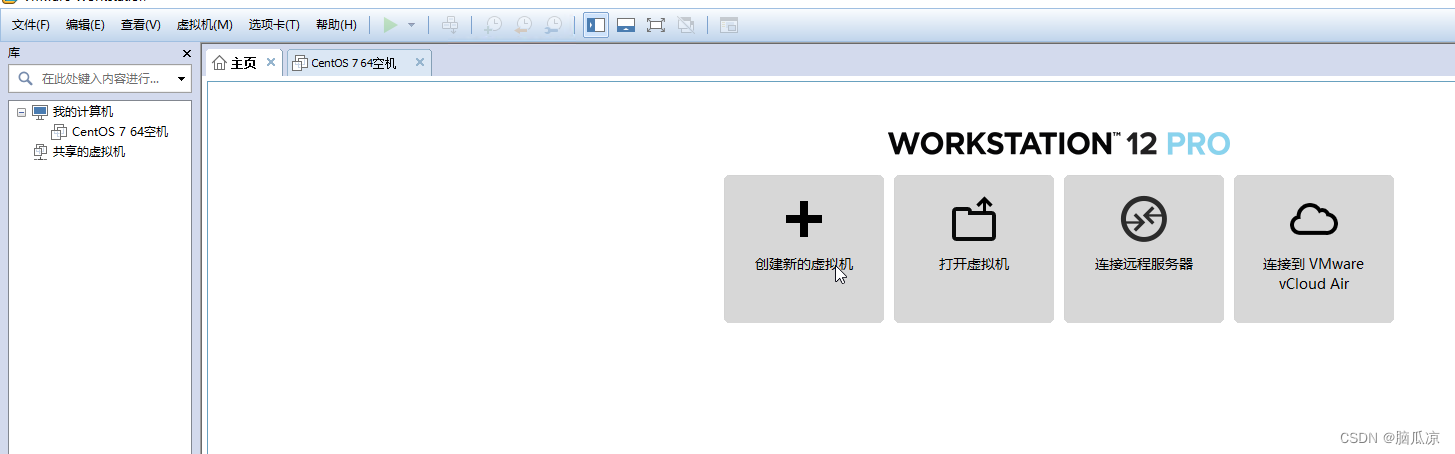Enter full screen mode icon
Screen dimensions: 1455x454
656,25
